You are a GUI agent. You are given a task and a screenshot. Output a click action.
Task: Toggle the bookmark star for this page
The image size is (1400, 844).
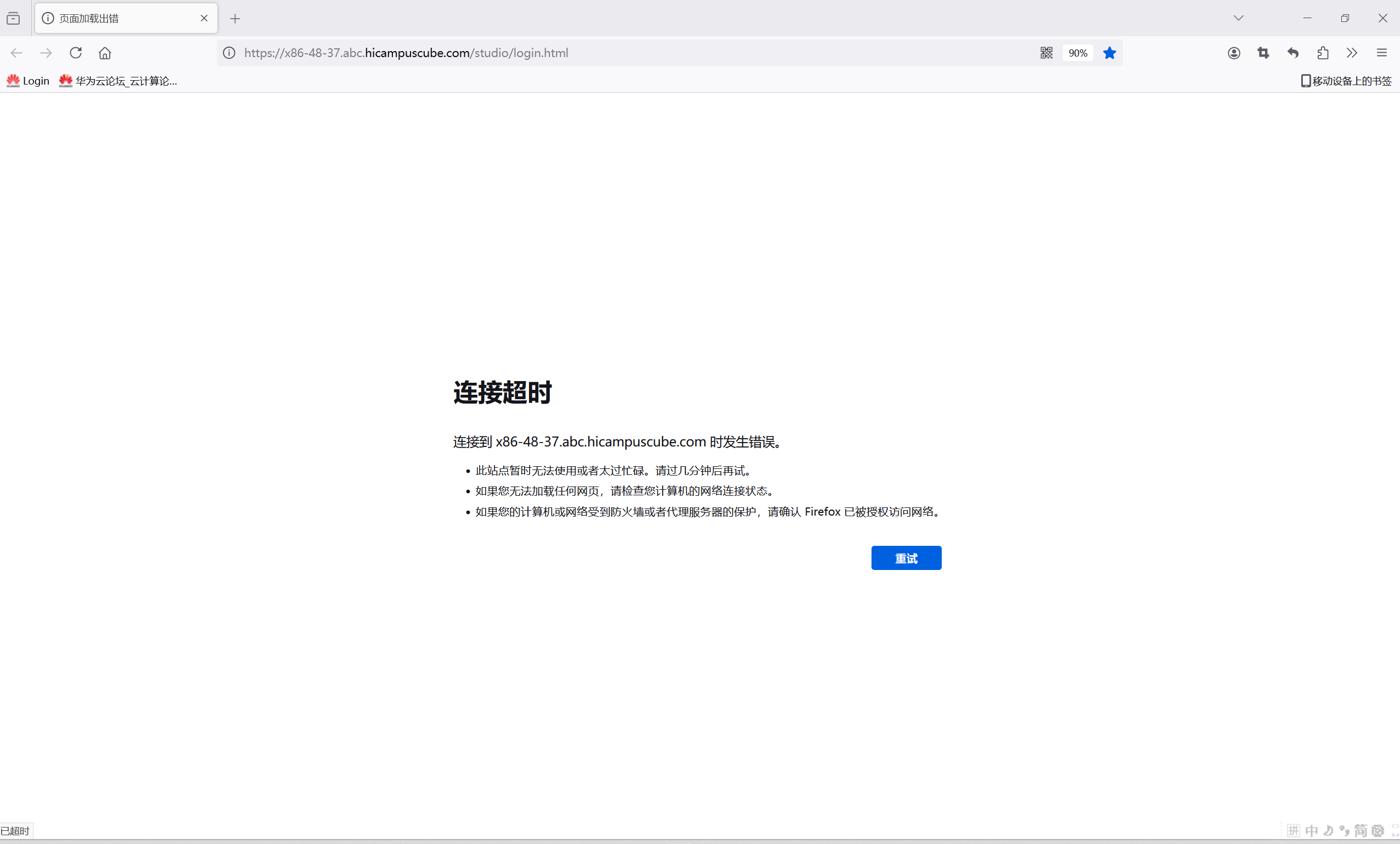coord(1110,53)
